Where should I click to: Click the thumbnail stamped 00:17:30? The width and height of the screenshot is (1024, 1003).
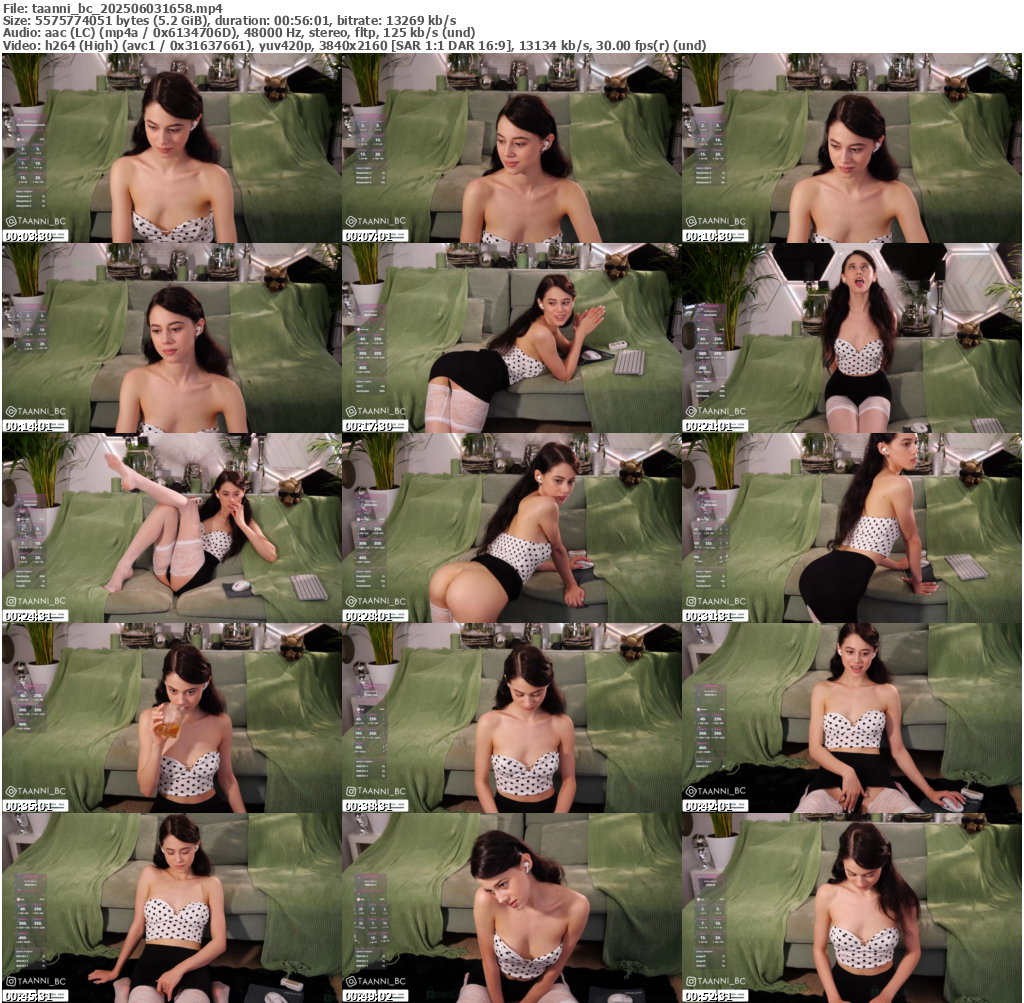(511, 338)
